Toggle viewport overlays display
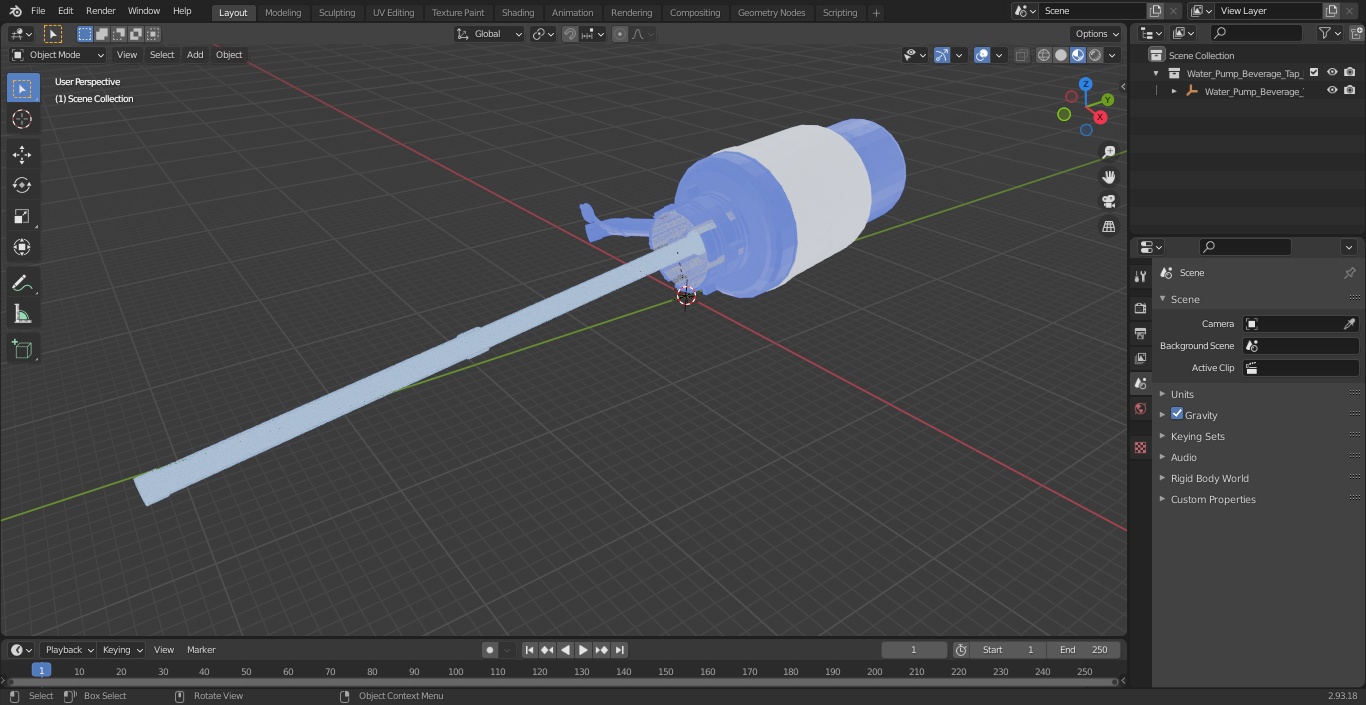This screenshot has height=705, width=1366. [x=982, y=55]
